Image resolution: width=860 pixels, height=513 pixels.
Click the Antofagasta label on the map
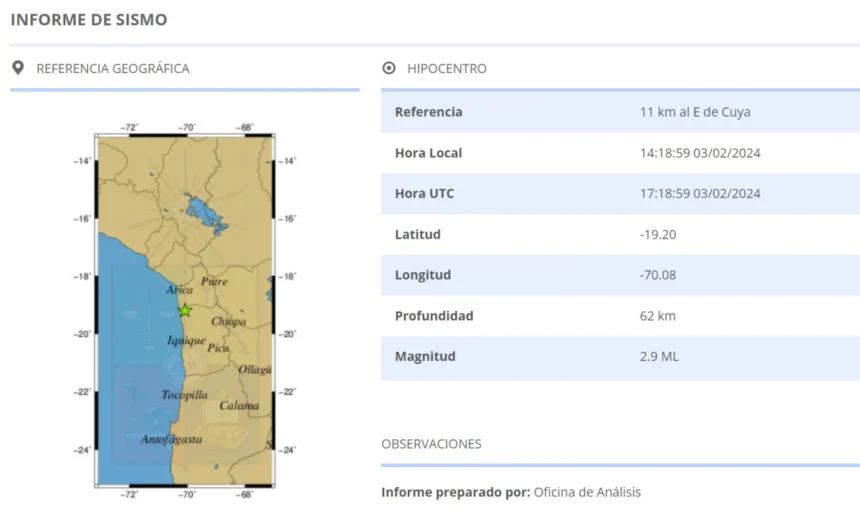172,439
